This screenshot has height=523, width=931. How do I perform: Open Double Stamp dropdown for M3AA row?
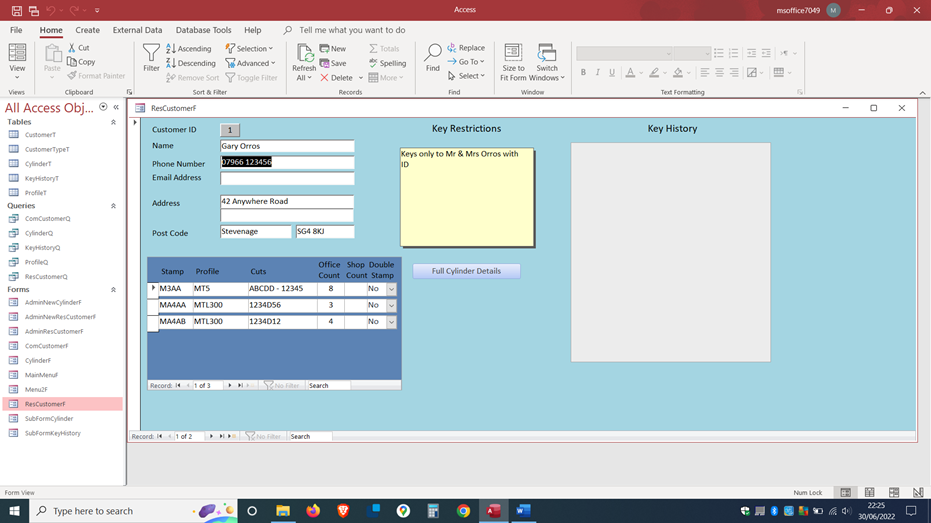point(391,289)
